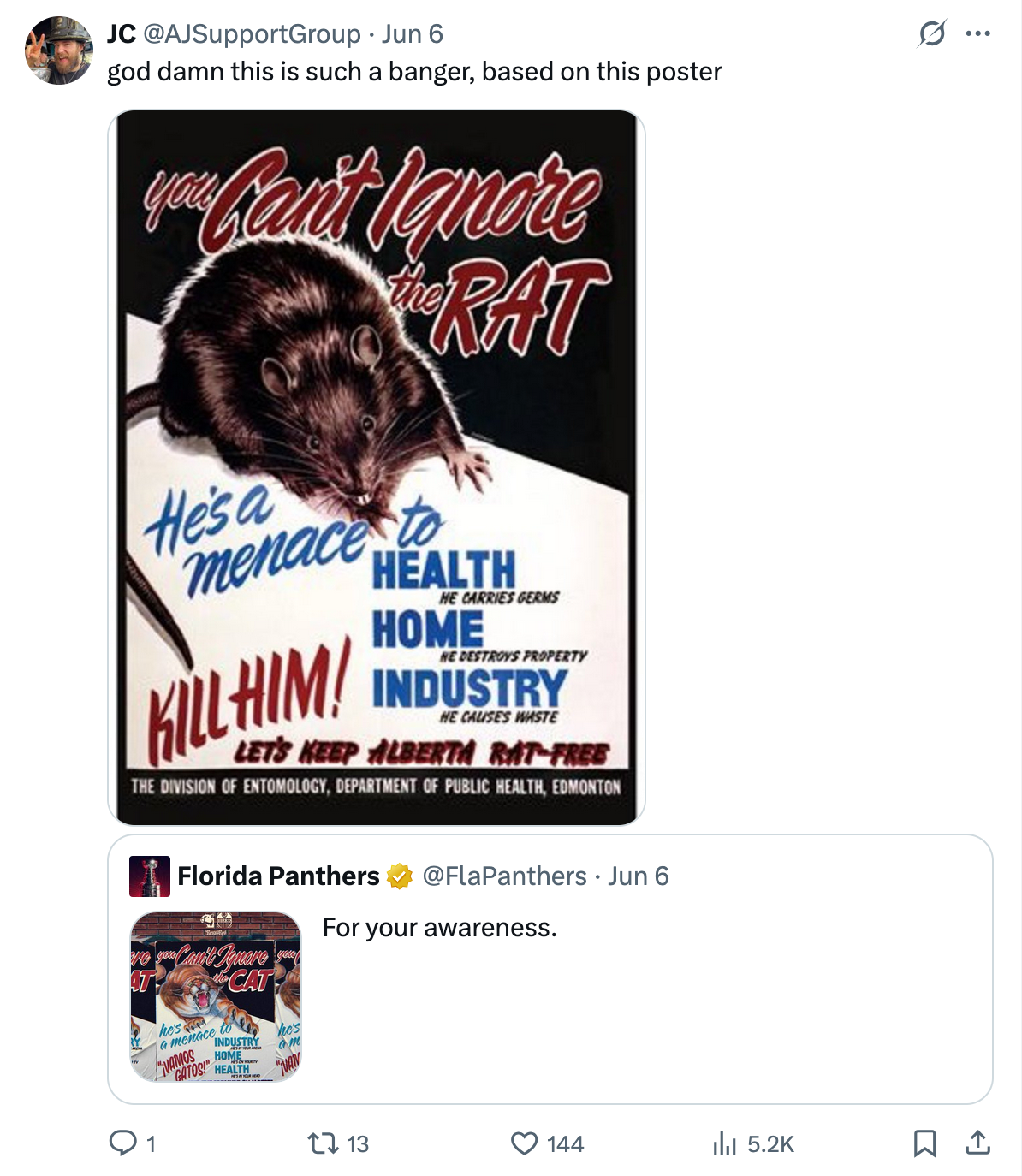
Task: Open JC's profile avatar
Action: point(58,50)
